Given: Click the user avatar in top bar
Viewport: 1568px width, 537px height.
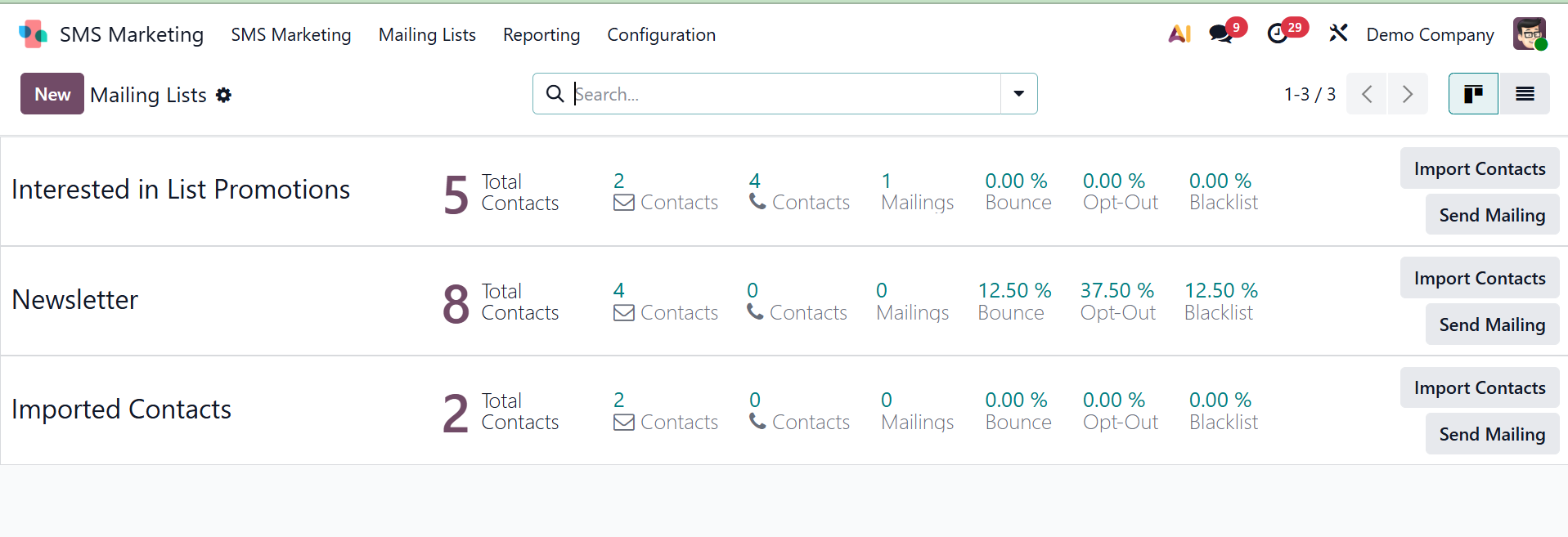Looking at the screenshot, I should [x=1529, y=34].
